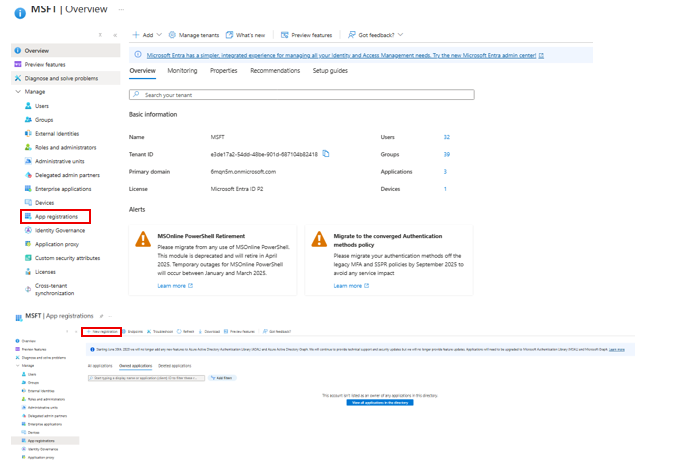
Task: Switch to the Monitoring tab
Action: [182, 71]
